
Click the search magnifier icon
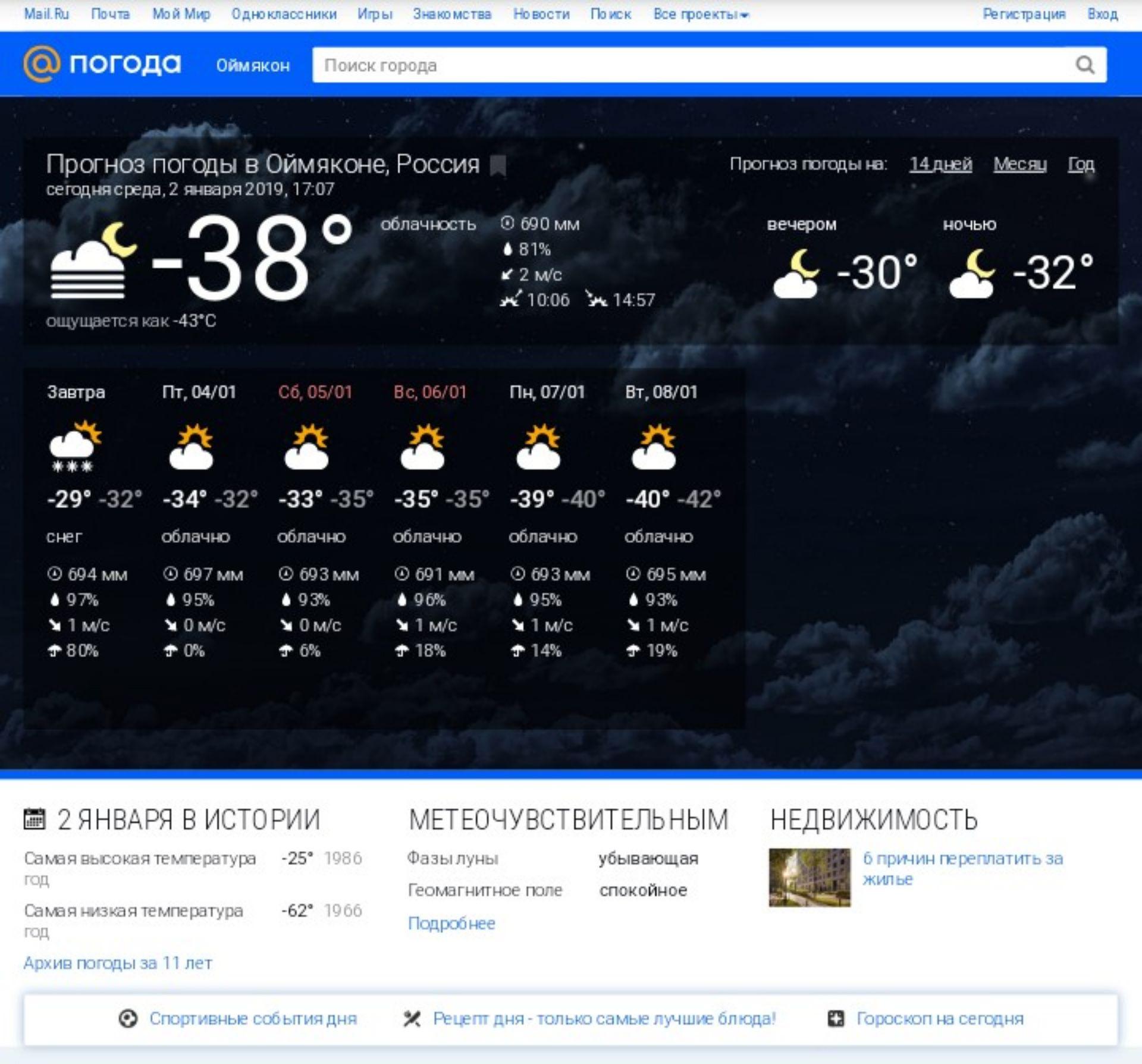(x=1085, y=65)
